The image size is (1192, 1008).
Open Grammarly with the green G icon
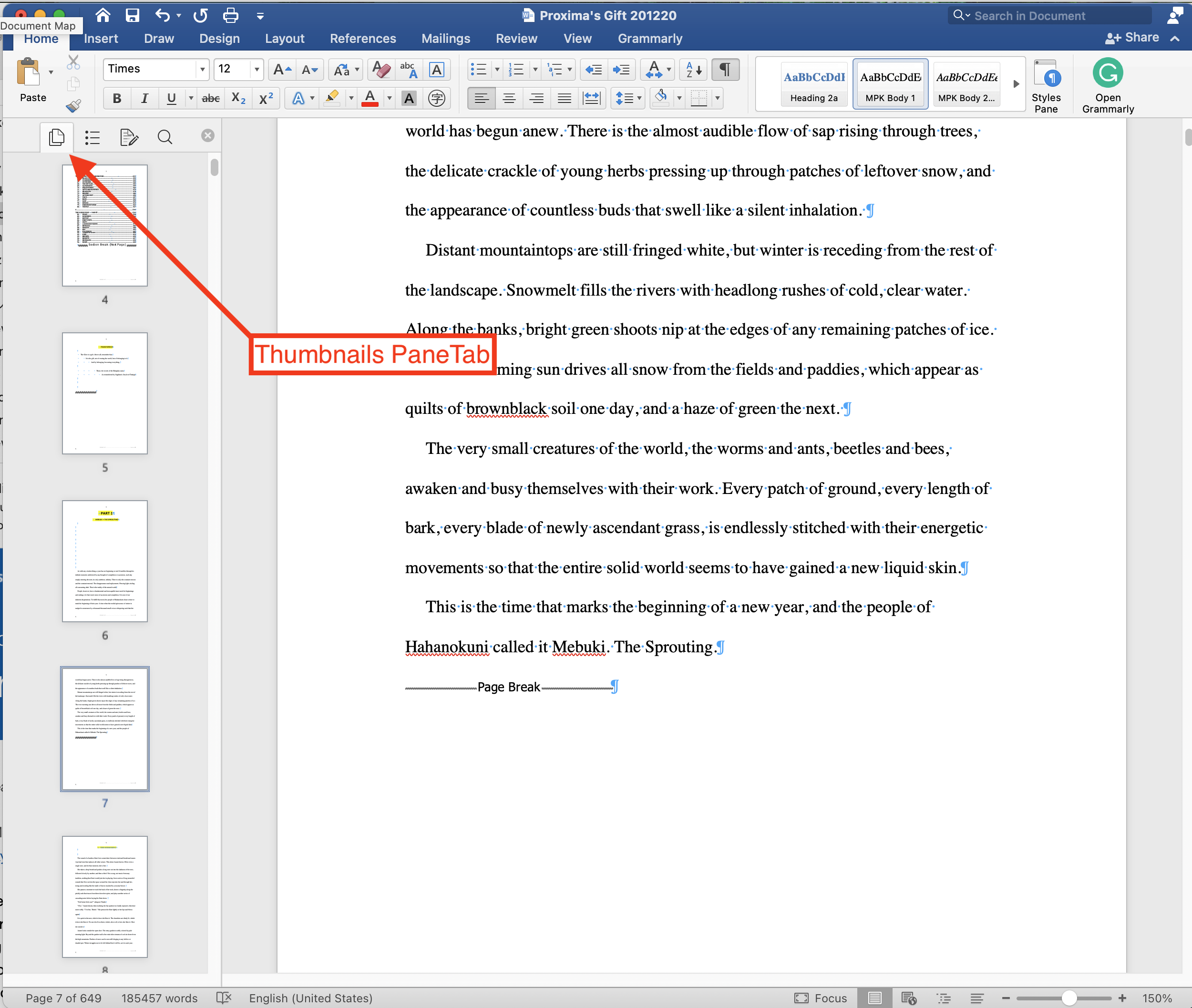(1108, 73)
